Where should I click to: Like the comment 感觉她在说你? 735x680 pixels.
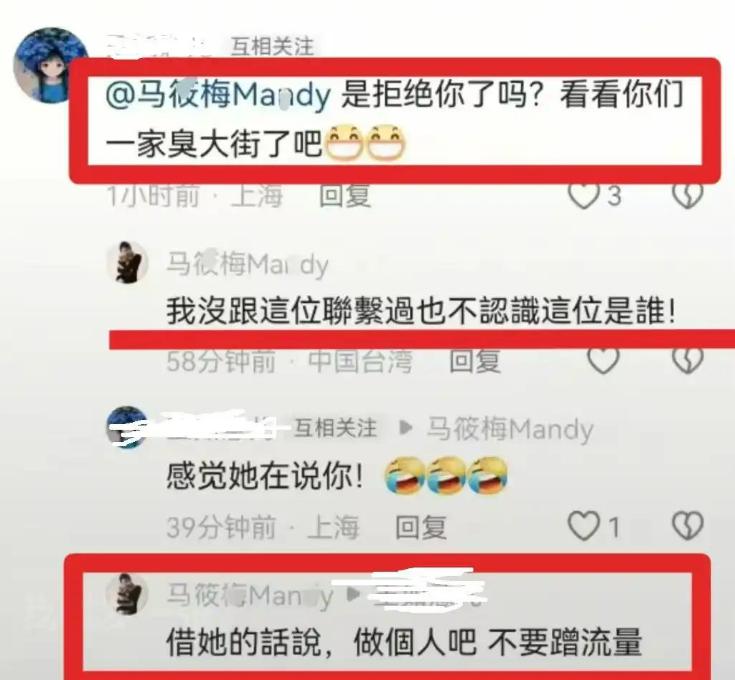click(584, 526)
